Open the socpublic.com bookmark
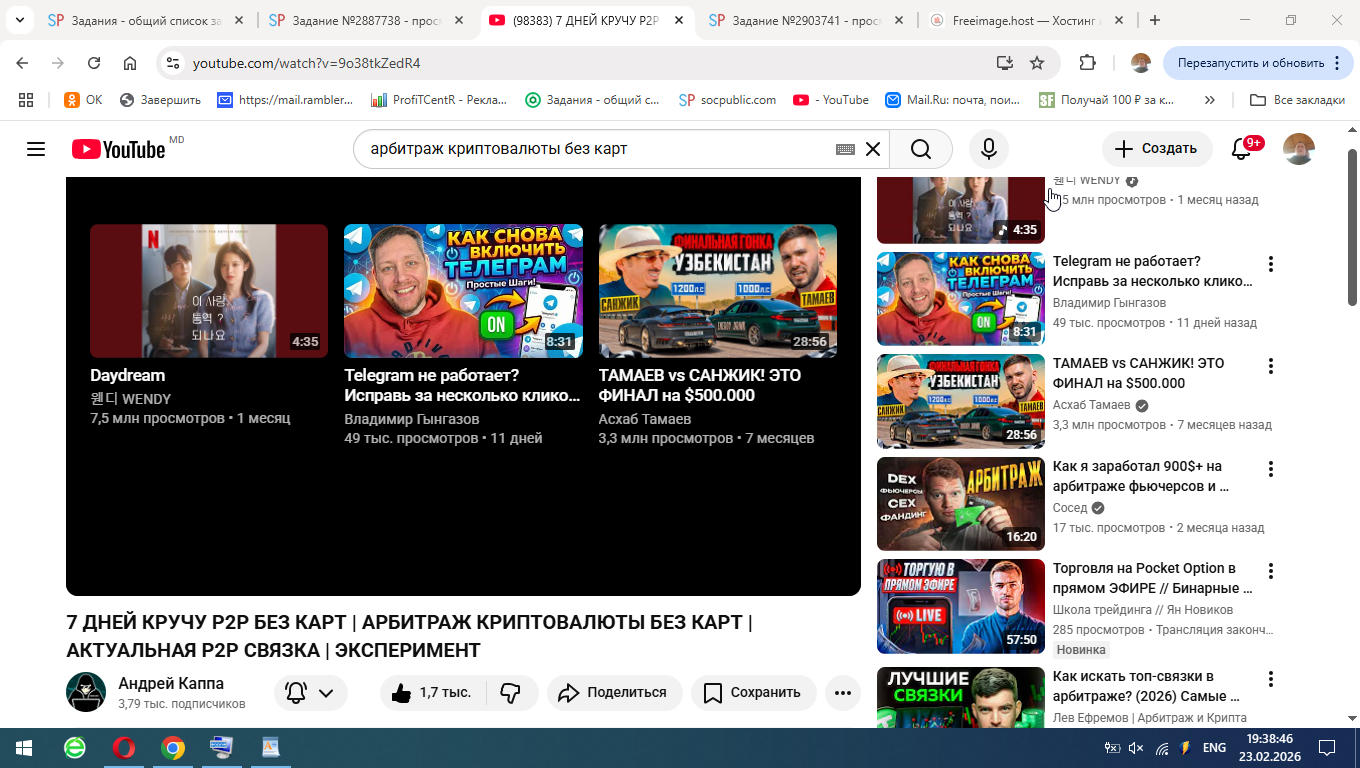The height and width of the screenshot is (768, 1360). (727, 100)
